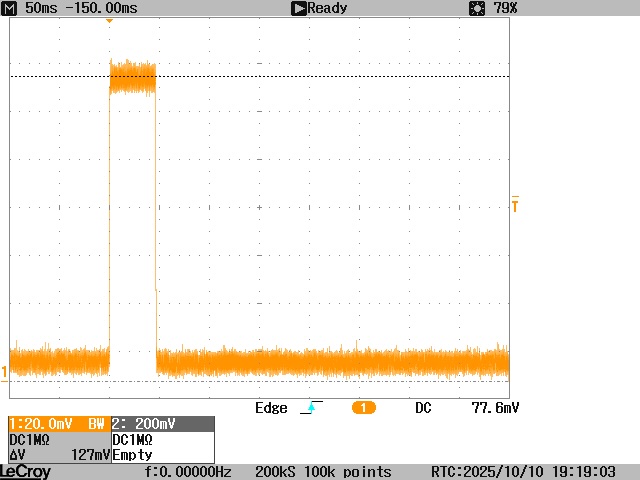Click the channel 1 ground marker at left edge
Screen dimensions: 640x480
click(x=4, y=373)
